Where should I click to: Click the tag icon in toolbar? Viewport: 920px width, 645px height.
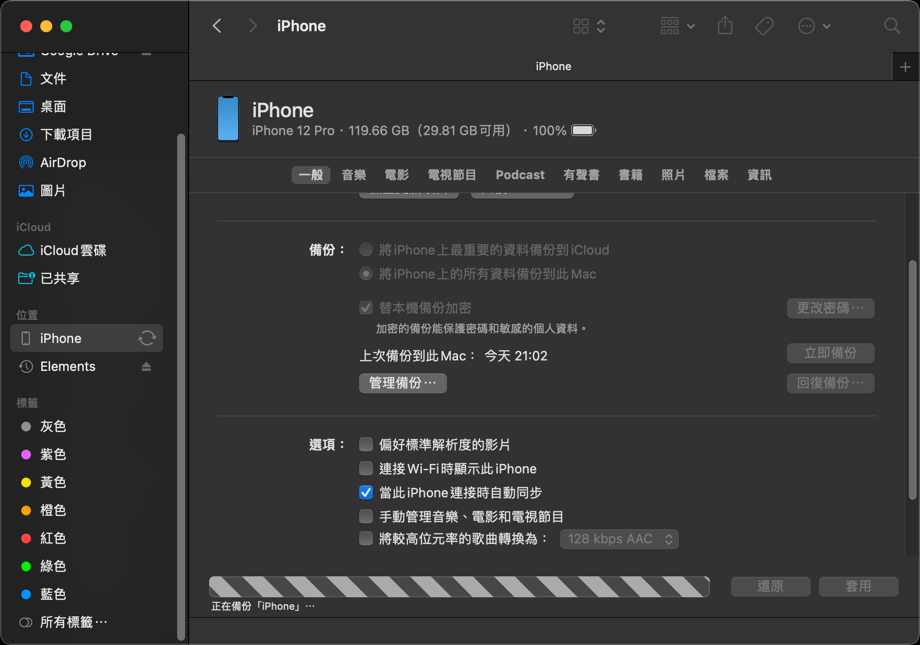pos(764,26)
